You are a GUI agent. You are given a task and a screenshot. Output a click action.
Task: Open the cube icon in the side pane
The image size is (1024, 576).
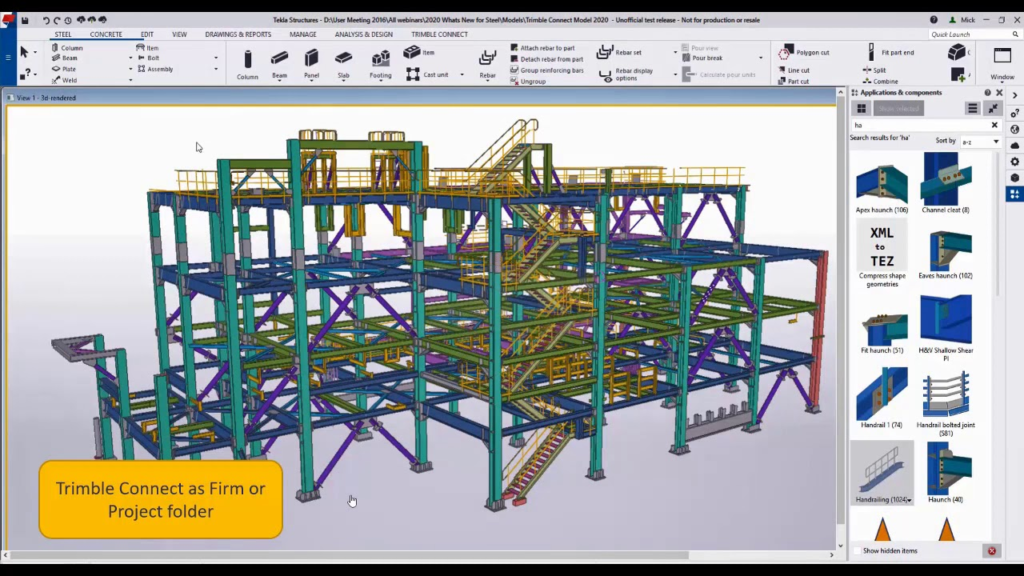coord(1015,178)
